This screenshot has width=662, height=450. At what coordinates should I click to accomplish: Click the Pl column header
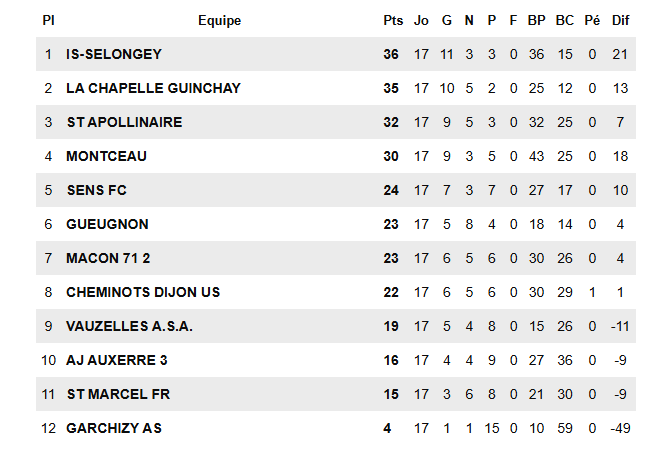[48, 20]
